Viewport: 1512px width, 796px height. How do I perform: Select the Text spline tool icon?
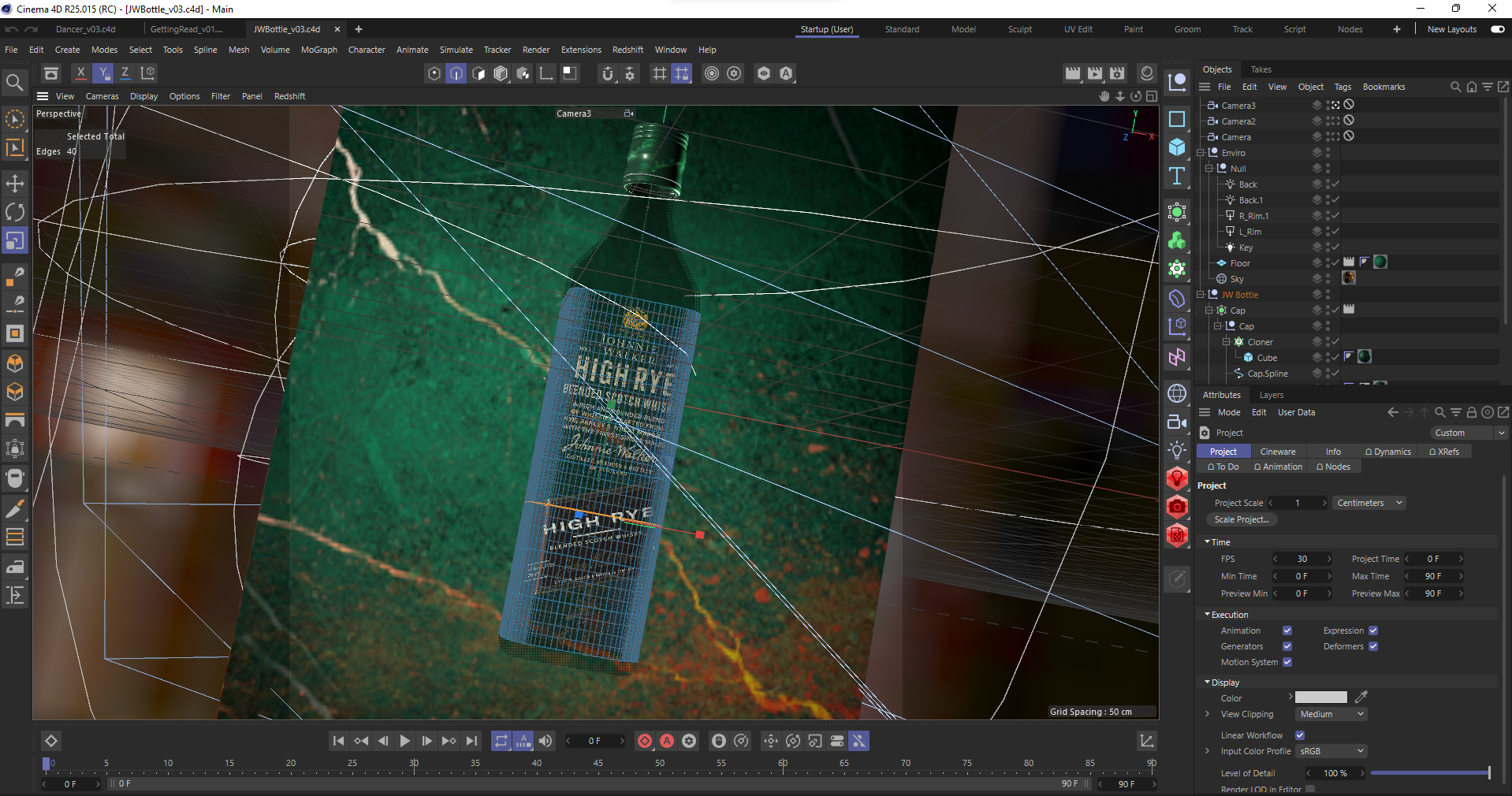pyautogui.click(x=1177, y=176)
